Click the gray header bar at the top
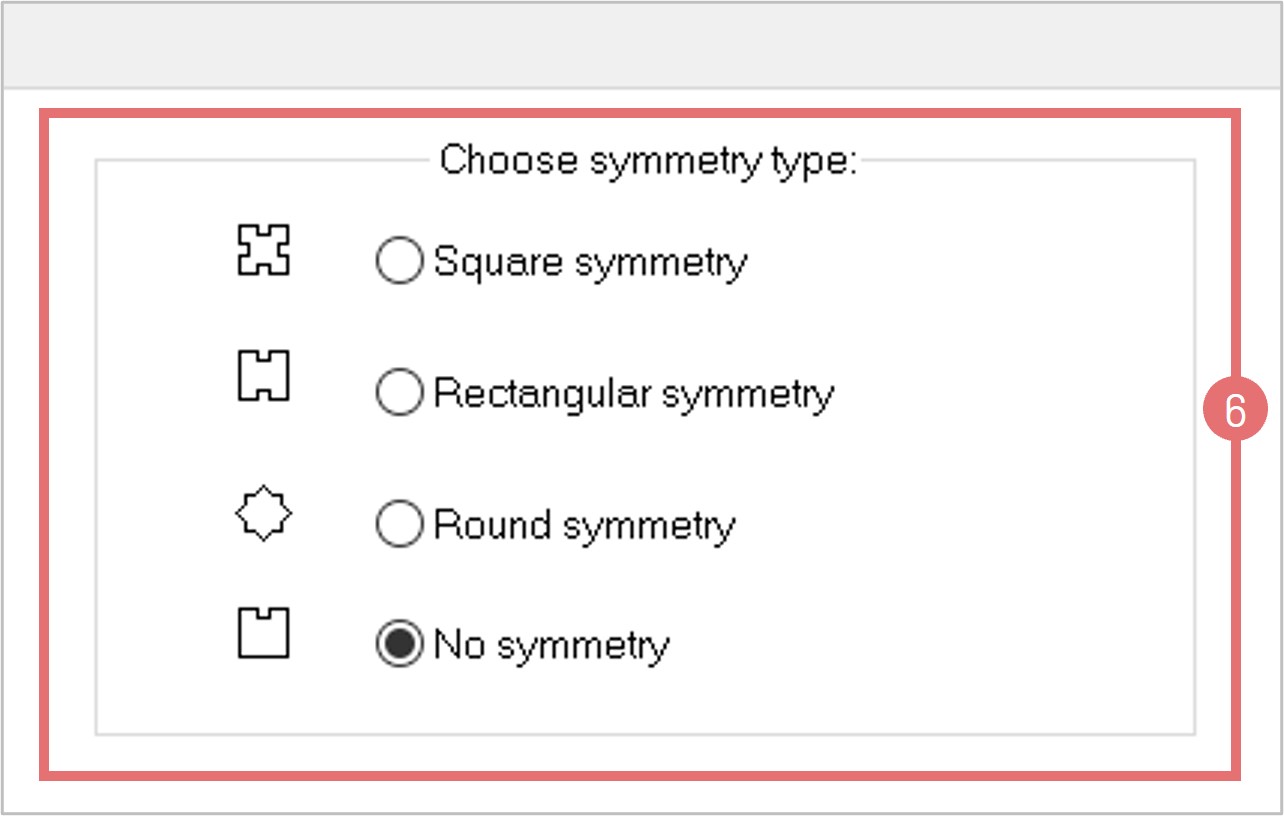The image size is (1284, 816). pyautogui.click(x=642, y=45)
